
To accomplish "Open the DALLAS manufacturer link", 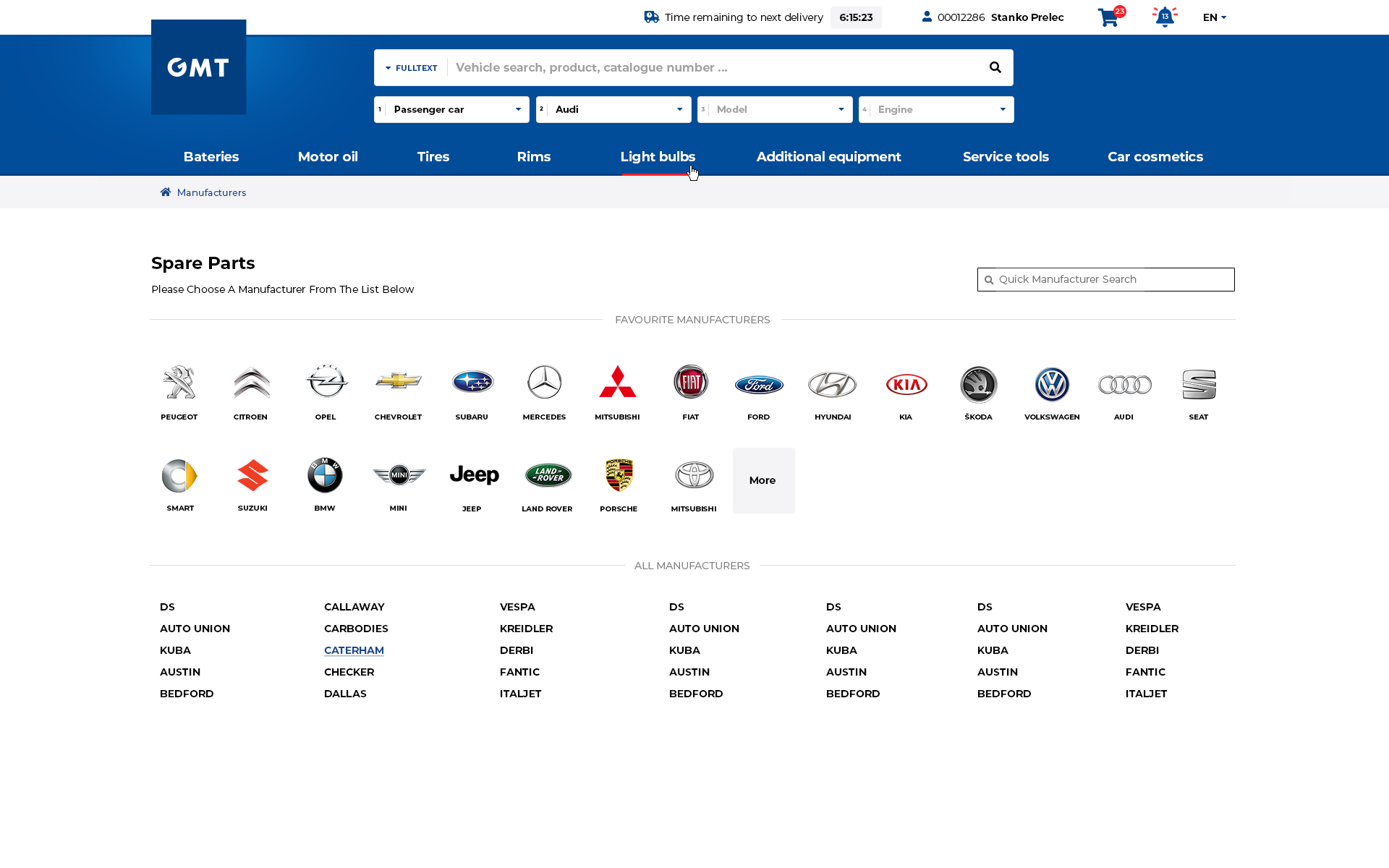I will click(x=345, y=694).
